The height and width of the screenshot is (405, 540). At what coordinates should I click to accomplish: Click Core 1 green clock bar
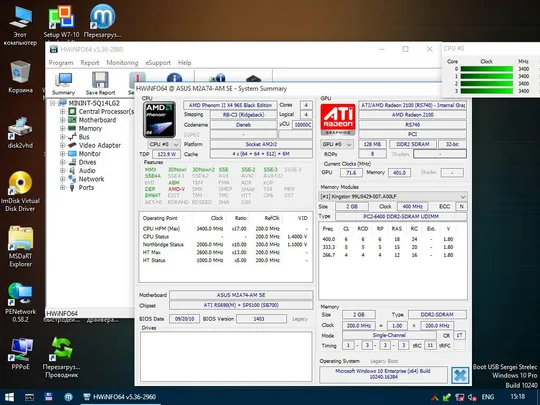[x=487, y=76]
